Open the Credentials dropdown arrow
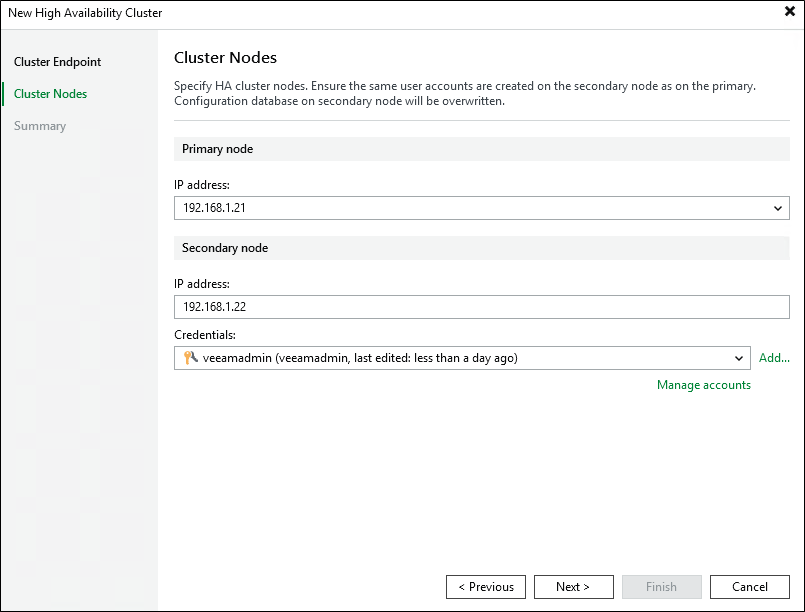The image size is (805, 612). click(739, 358)
